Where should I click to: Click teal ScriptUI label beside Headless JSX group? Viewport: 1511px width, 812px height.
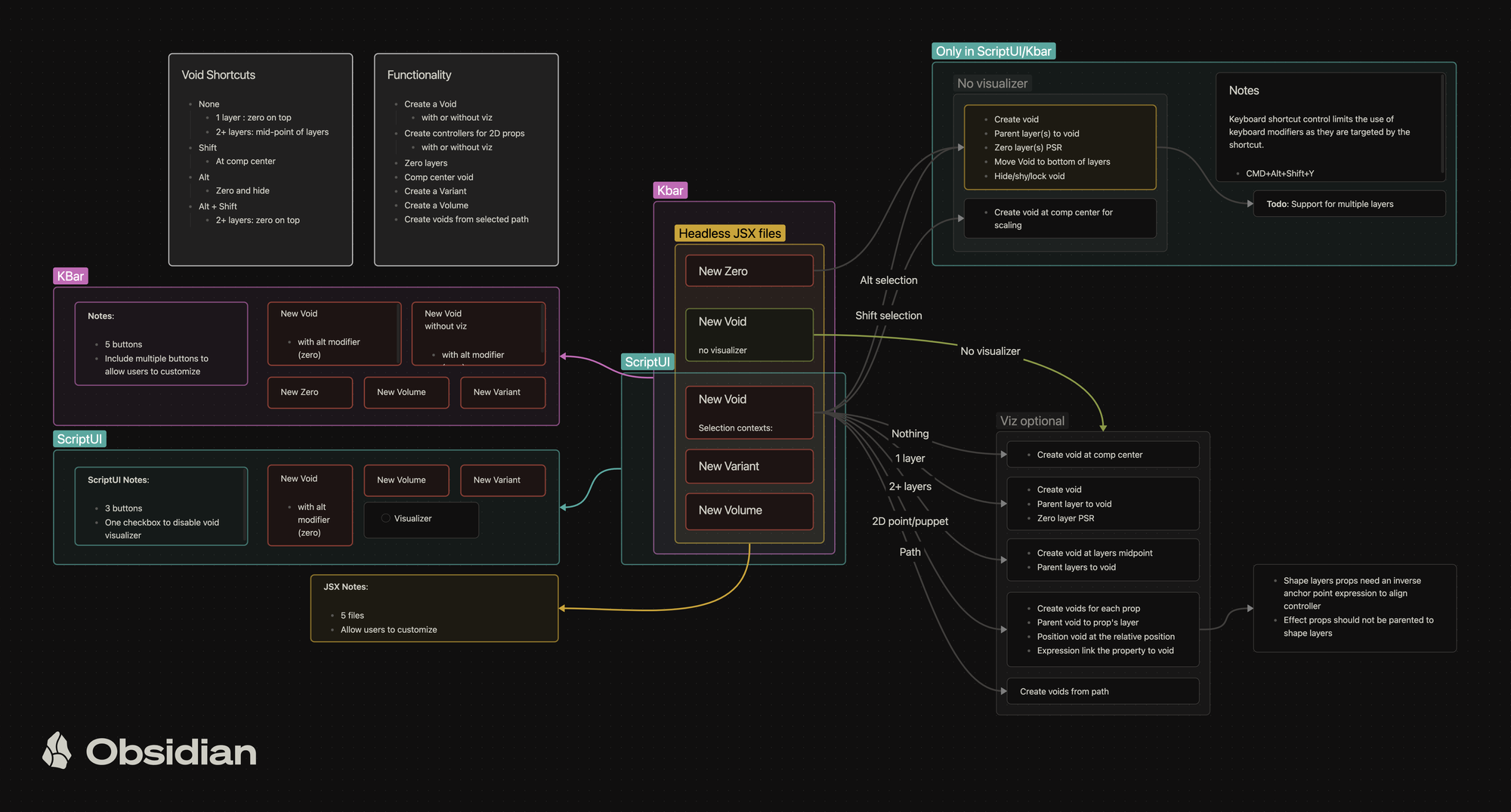tap(647, 362)
